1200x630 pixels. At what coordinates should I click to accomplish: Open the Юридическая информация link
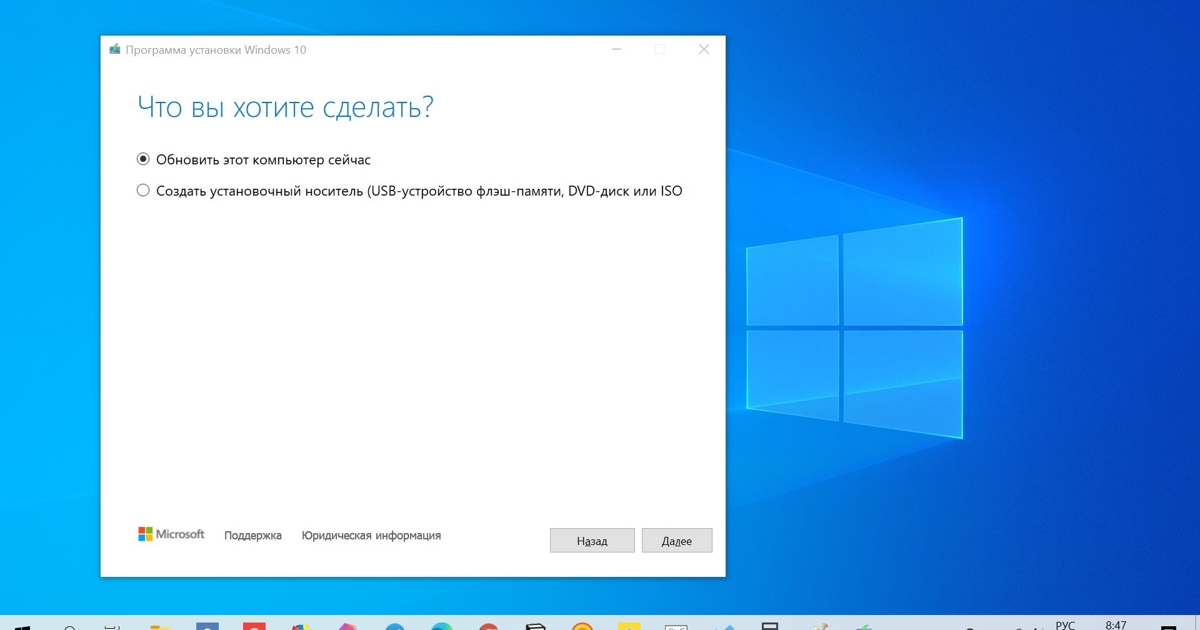[371, 536]
